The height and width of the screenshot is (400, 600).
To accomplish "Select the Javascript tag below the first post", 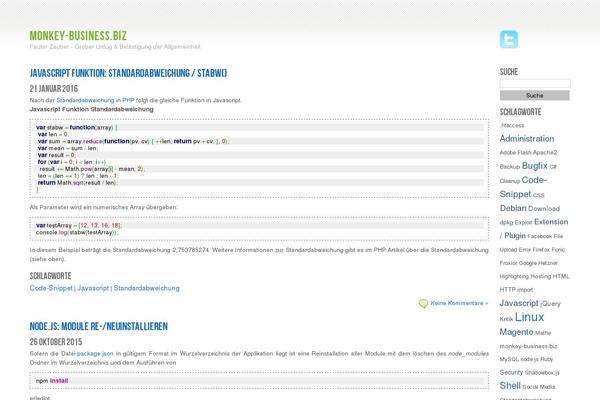I will pos(93,288).
